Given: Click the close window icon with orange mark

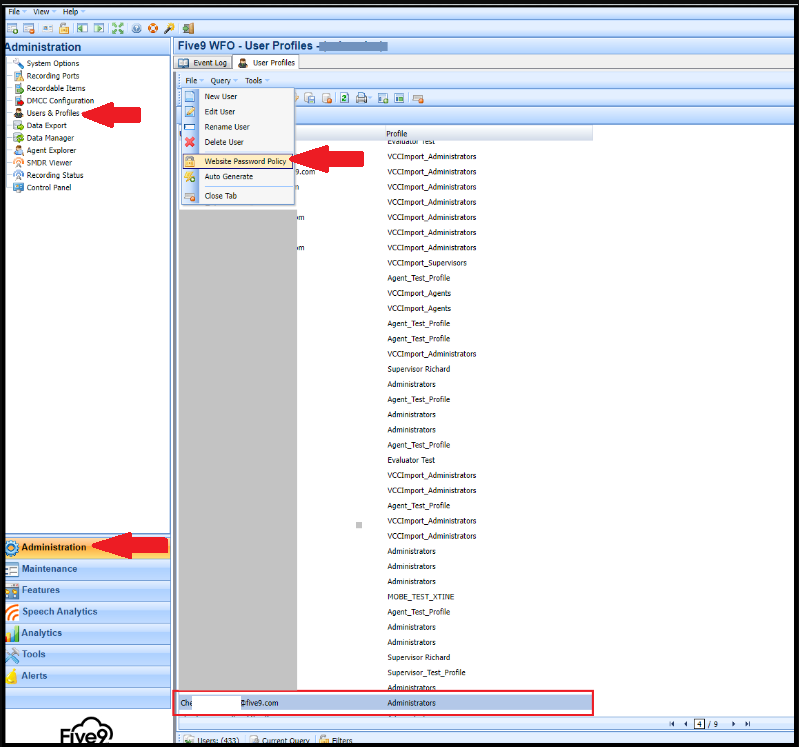Looking at the screenshot, I should point(29,29).
